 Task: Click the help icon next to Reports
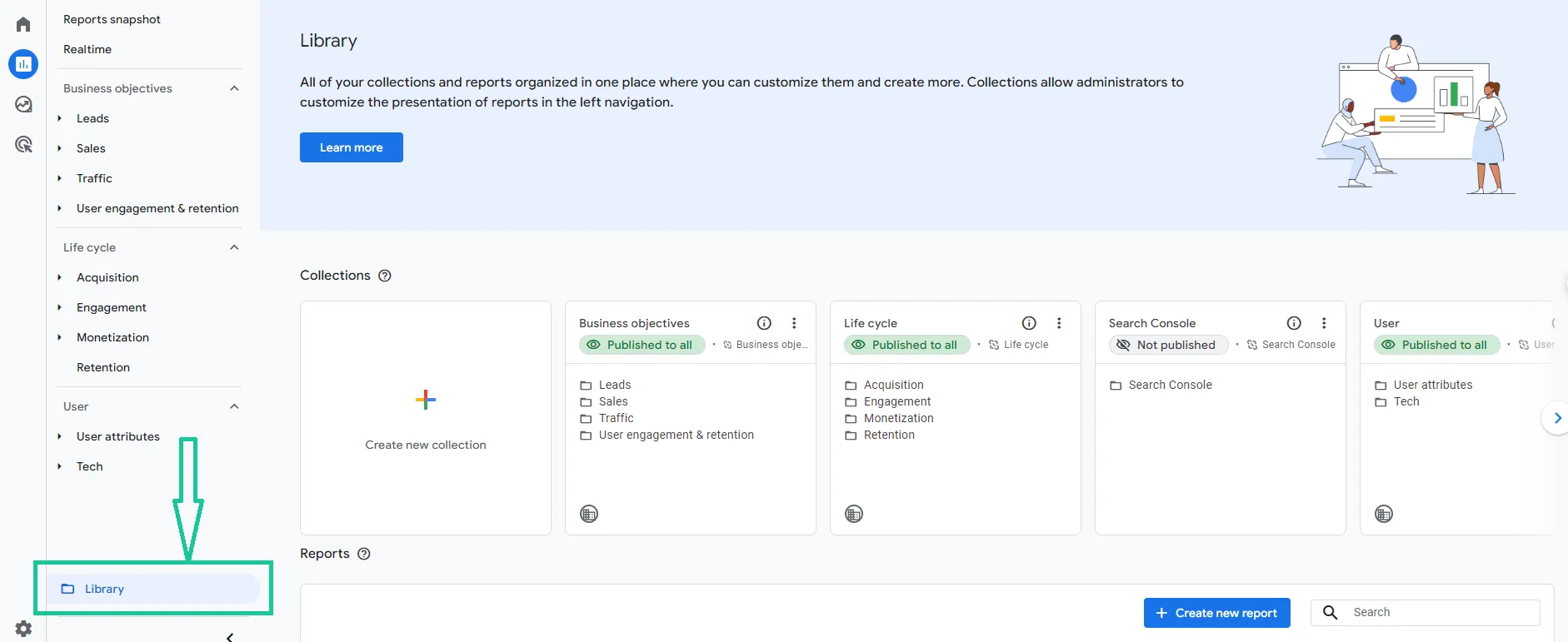364,554
